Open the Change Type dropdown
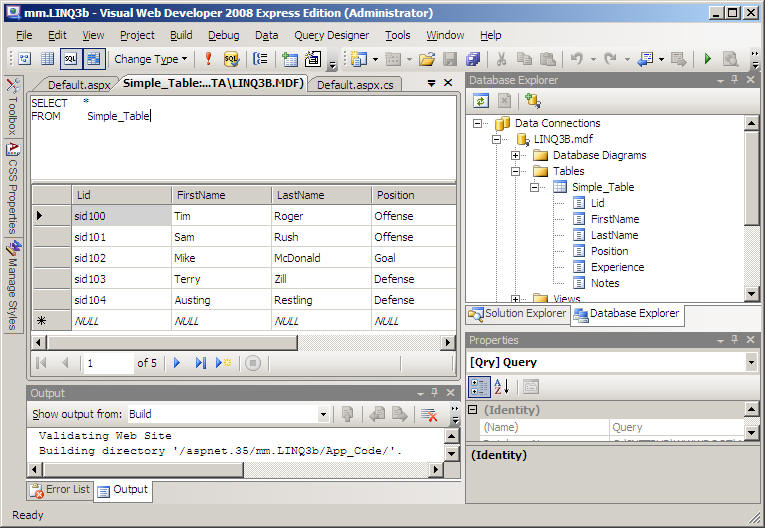 [150, 59]
